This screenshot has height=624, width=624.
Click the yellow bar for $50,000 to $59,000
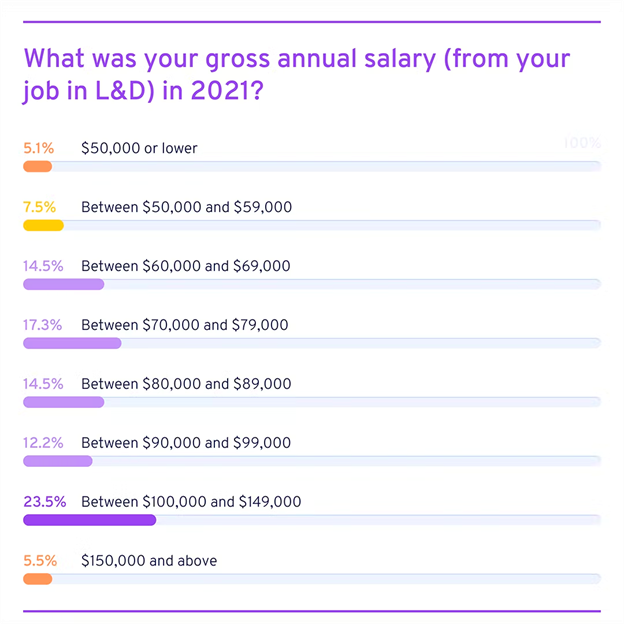pyautogui.click(x=43, y=225)
